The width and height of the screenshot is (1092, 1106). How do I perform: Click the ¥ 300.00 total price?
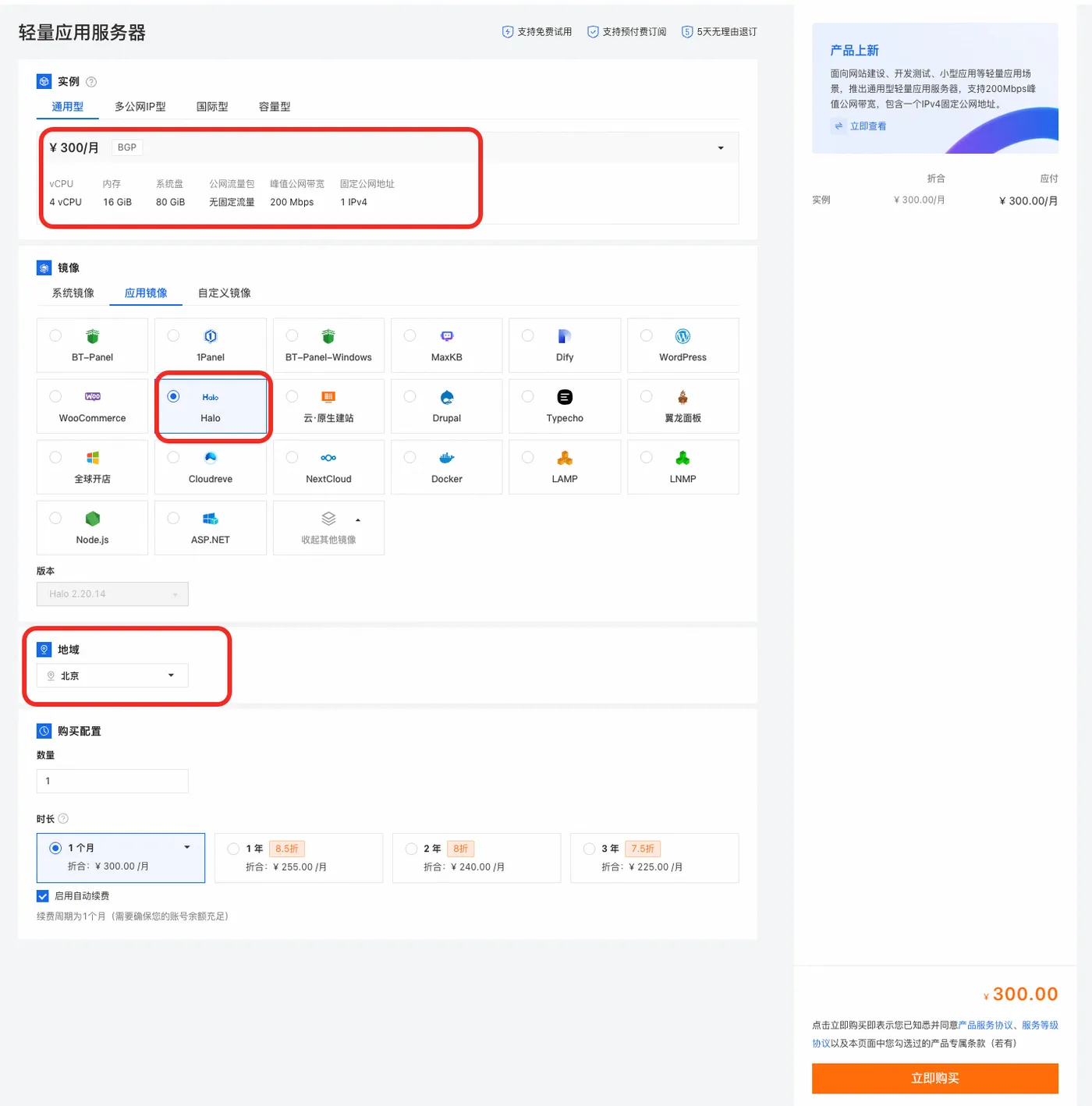tap(1020, 994)
